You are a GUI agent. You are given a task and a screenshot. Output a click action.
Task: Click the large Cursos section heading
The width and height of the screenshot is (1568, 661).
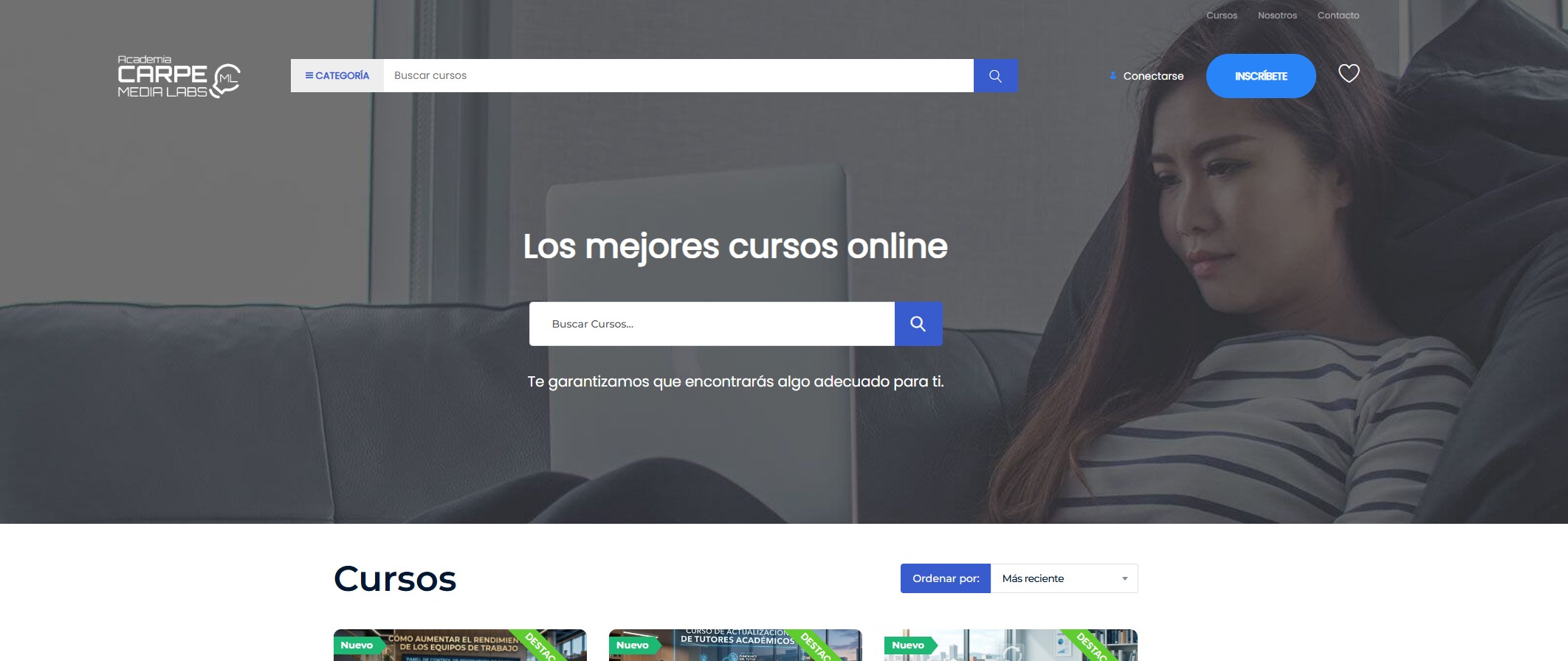[395, 579]
